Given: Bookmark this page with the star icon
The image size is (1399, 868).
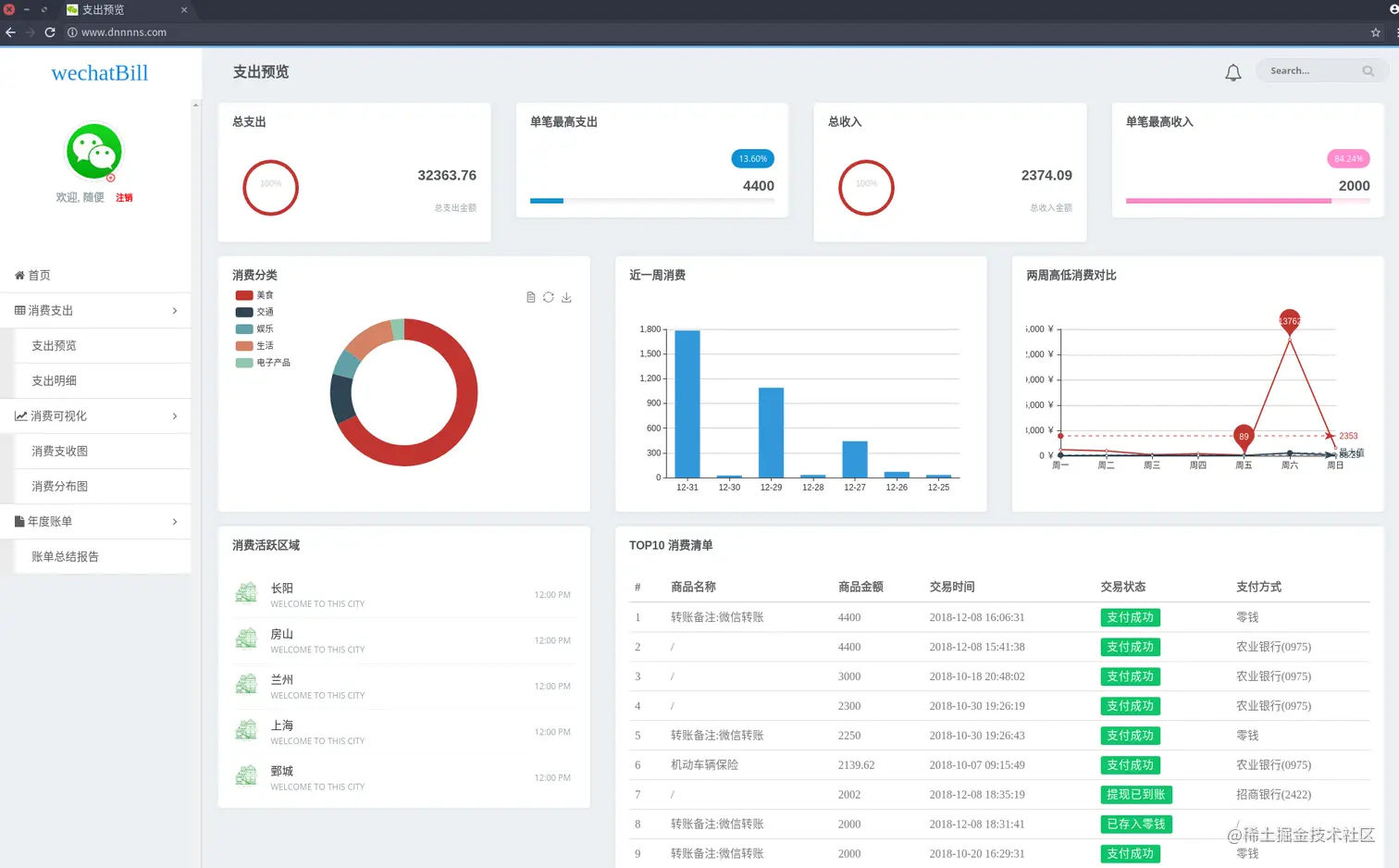Looking at the screenshot, I should pyautogui.click(x=1375, y=32).
